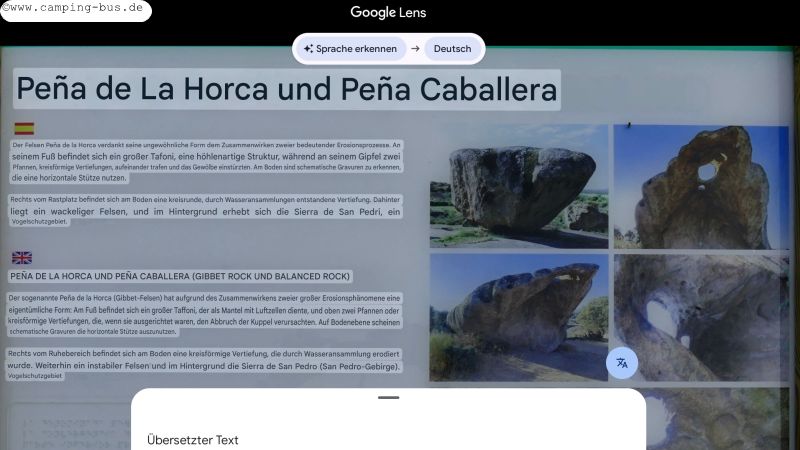Click the Google Lens logo
The width and height of the screenshot is (800, 450).
pos(388,13)
